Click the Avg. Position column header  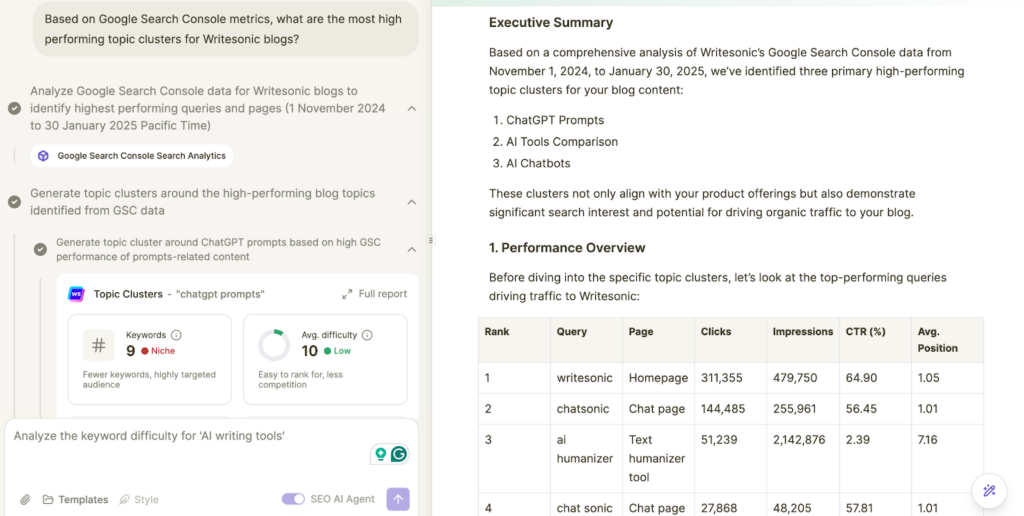[948, 340]
